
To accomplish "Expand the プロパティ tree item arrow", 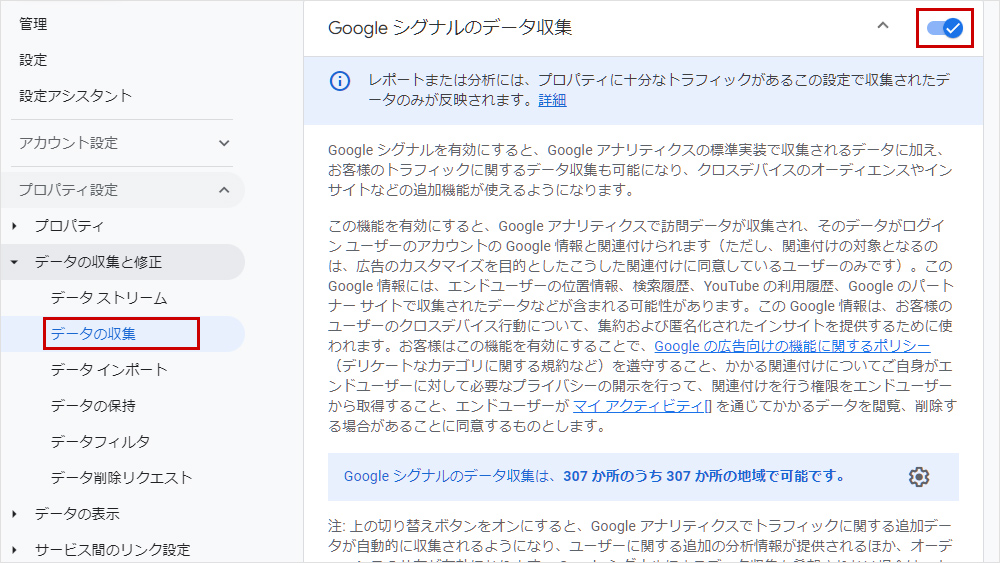I will (14, 226).
